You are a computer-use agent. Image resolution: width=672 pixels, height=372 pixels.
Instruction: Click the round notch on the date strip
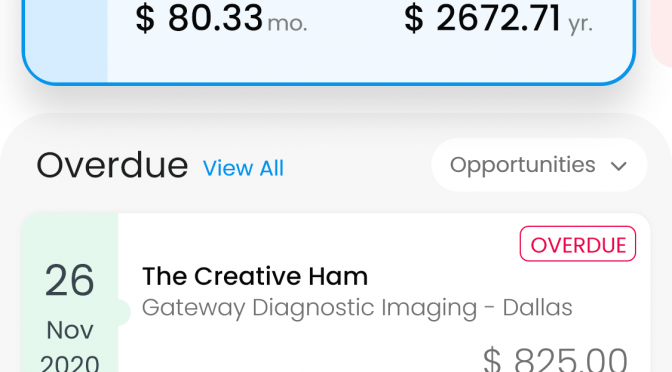tap(123, 312)
